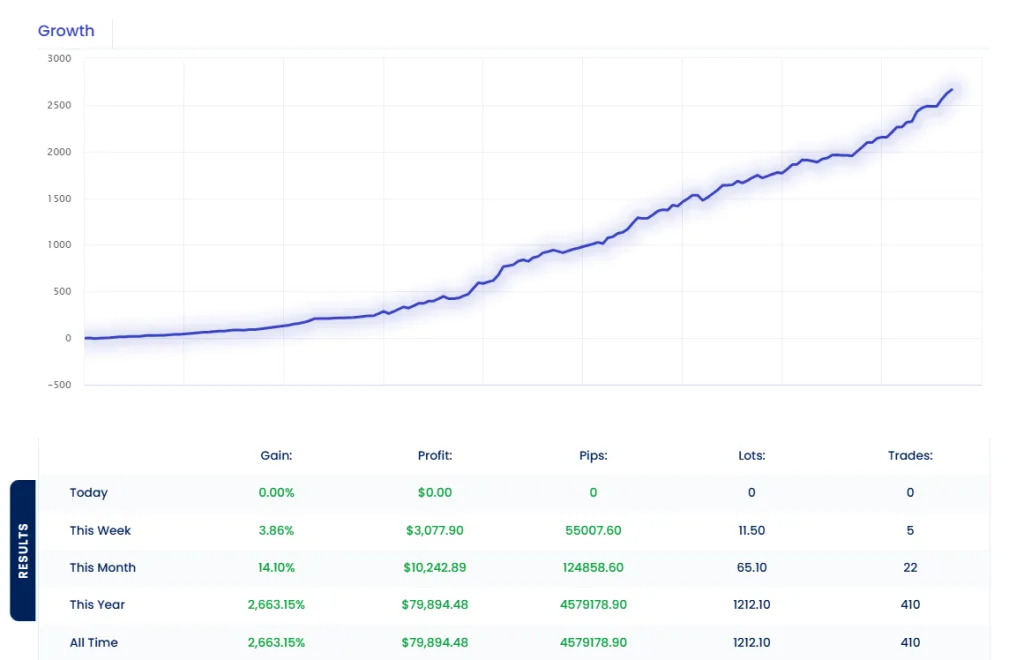The height and width of the screenshot is (660, 1024).
Task: Select the This Week row label
Action: pos(100,530)
